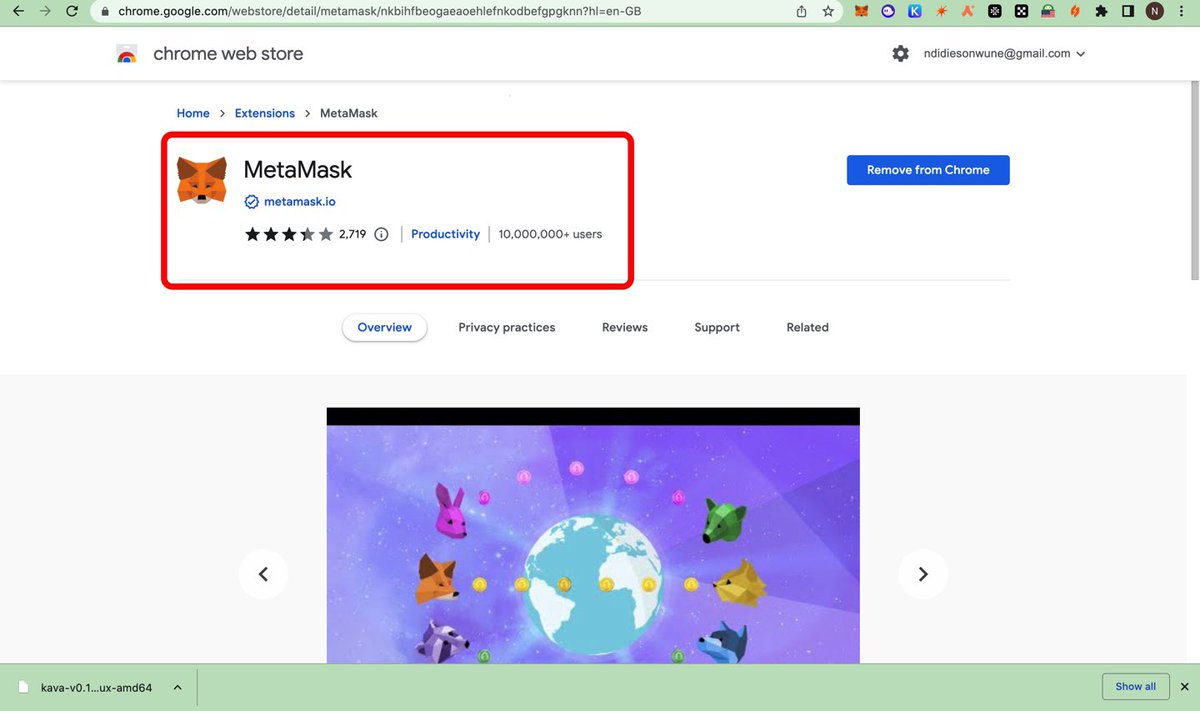Open the Productivity category link
The width and height of the screenshot is (1200, 711).
445,234
